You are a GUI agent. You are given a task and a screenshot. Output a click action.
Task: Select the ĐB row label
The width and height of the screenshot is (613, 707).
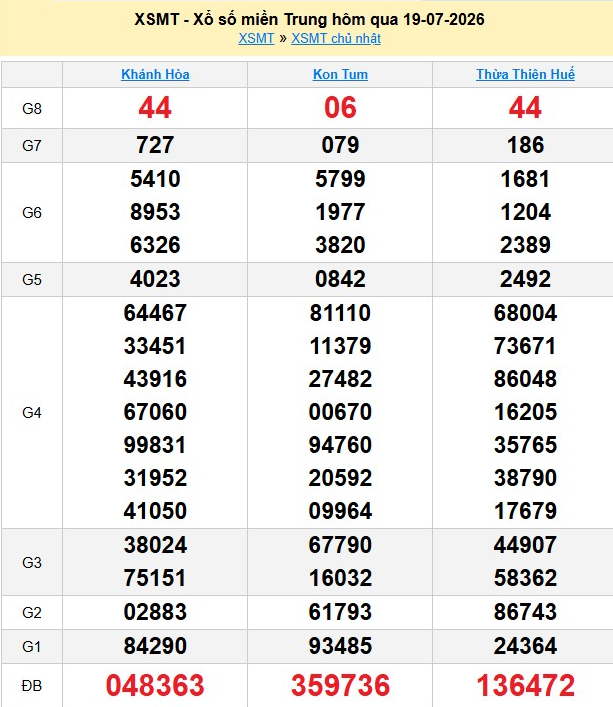[x=32, y=686]
